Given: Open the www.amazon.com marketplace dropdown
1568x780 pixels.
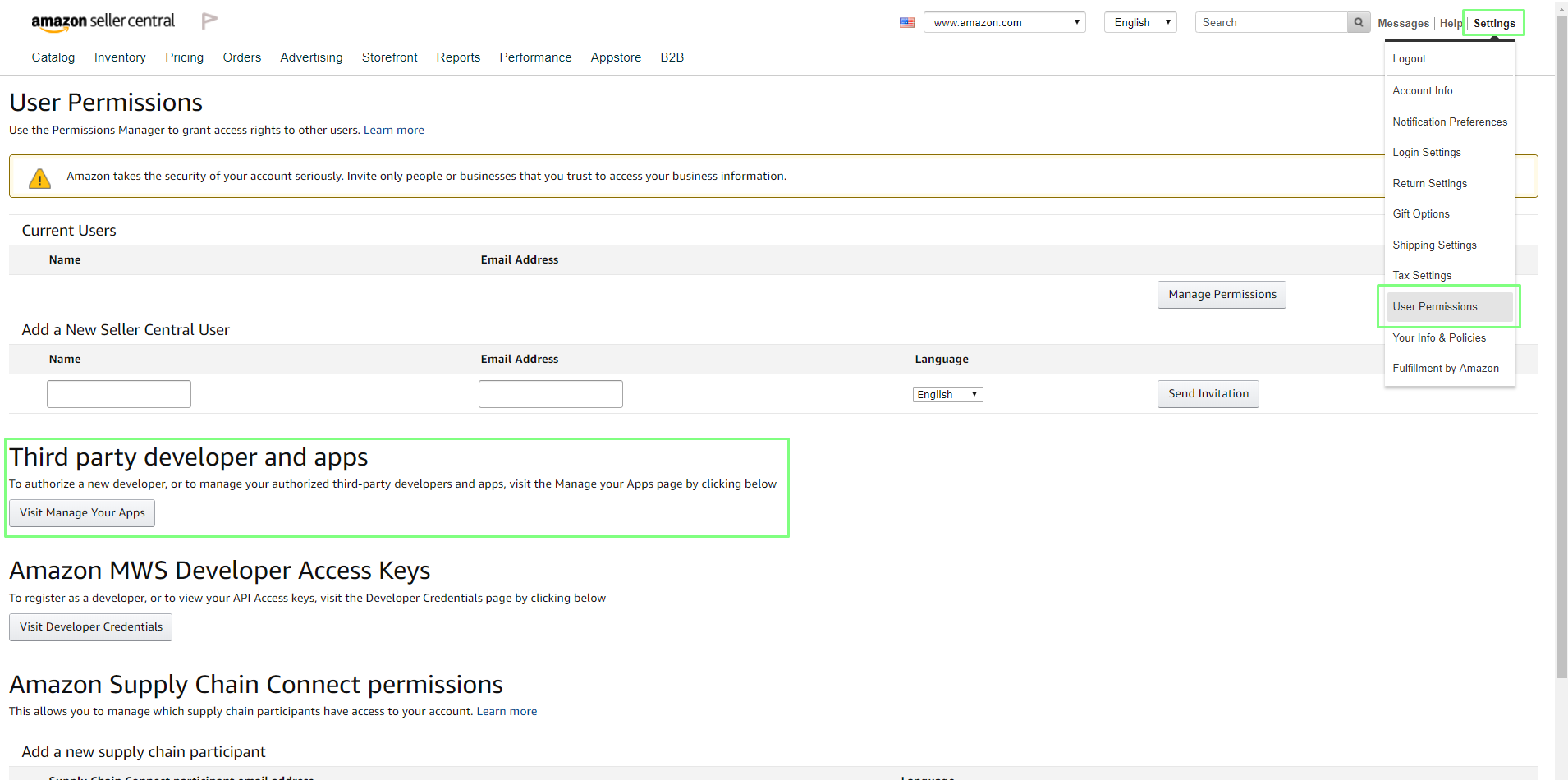Looking at the screenshot, I should click(1004, 23).
